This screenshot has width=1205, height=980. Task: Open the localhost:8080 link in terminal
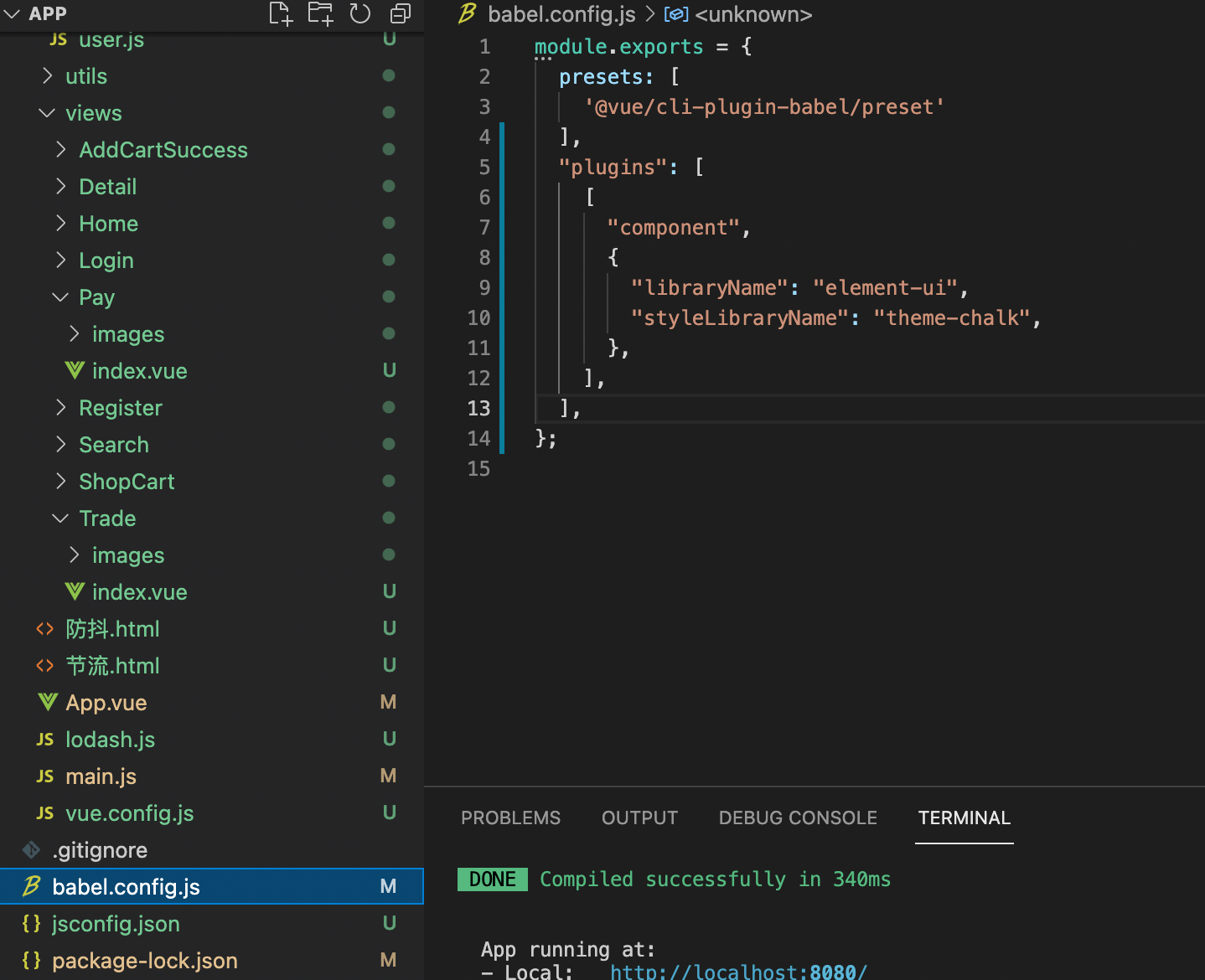pos(737,972)
